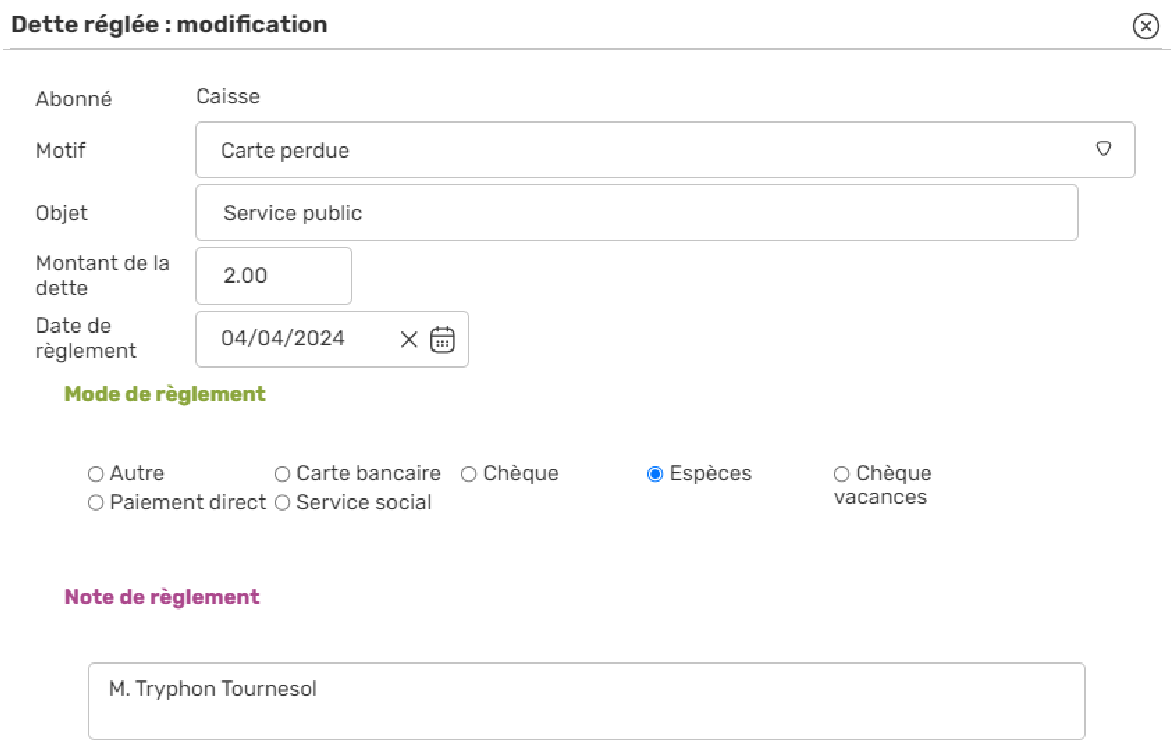The width and height of the screenshot is (1171, 750).
Task: Select Paiement direct radio button
Action: 96,503
